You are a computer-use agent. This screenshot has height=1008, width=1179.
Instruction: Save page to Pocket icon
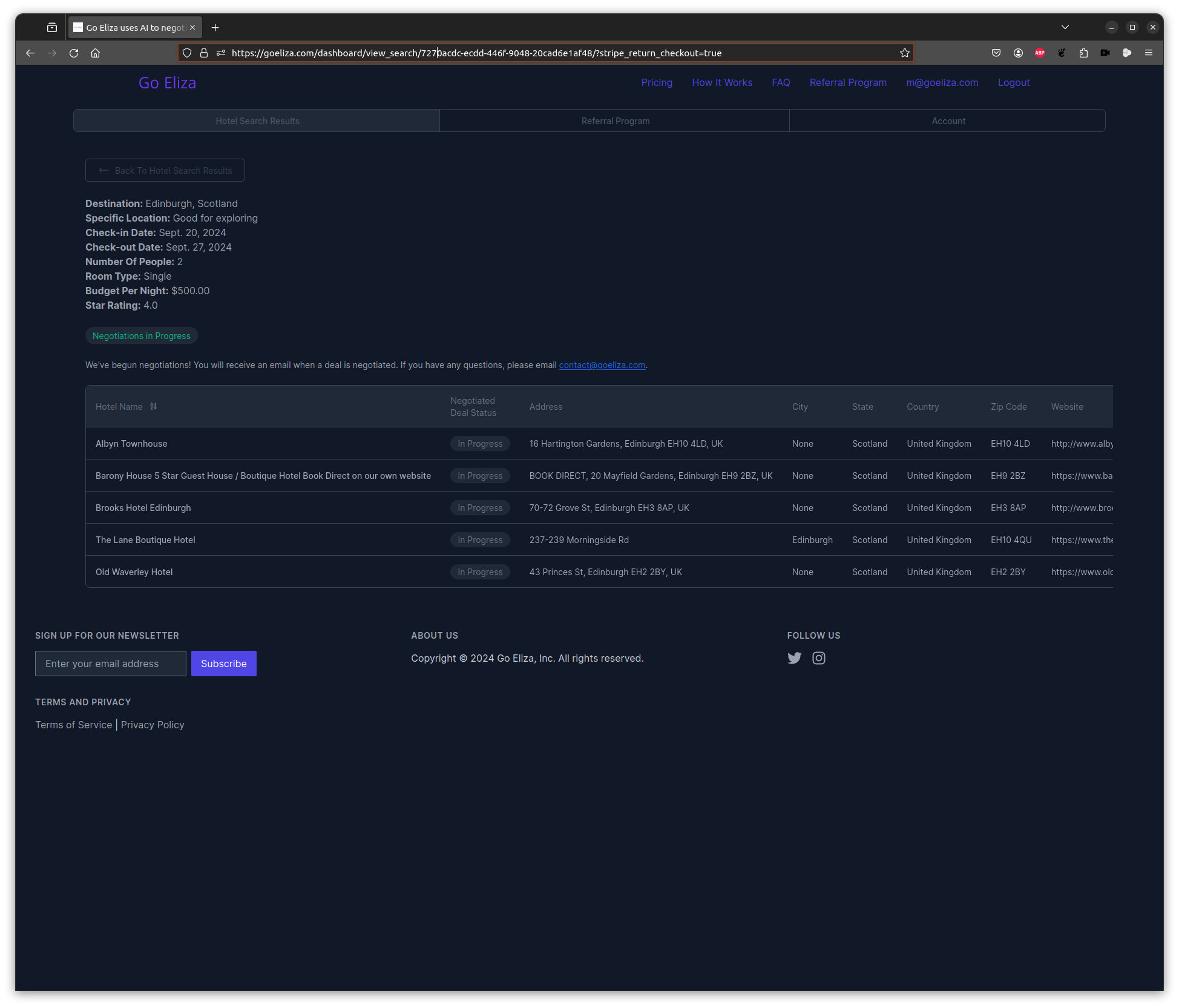[x=996, y=53]
